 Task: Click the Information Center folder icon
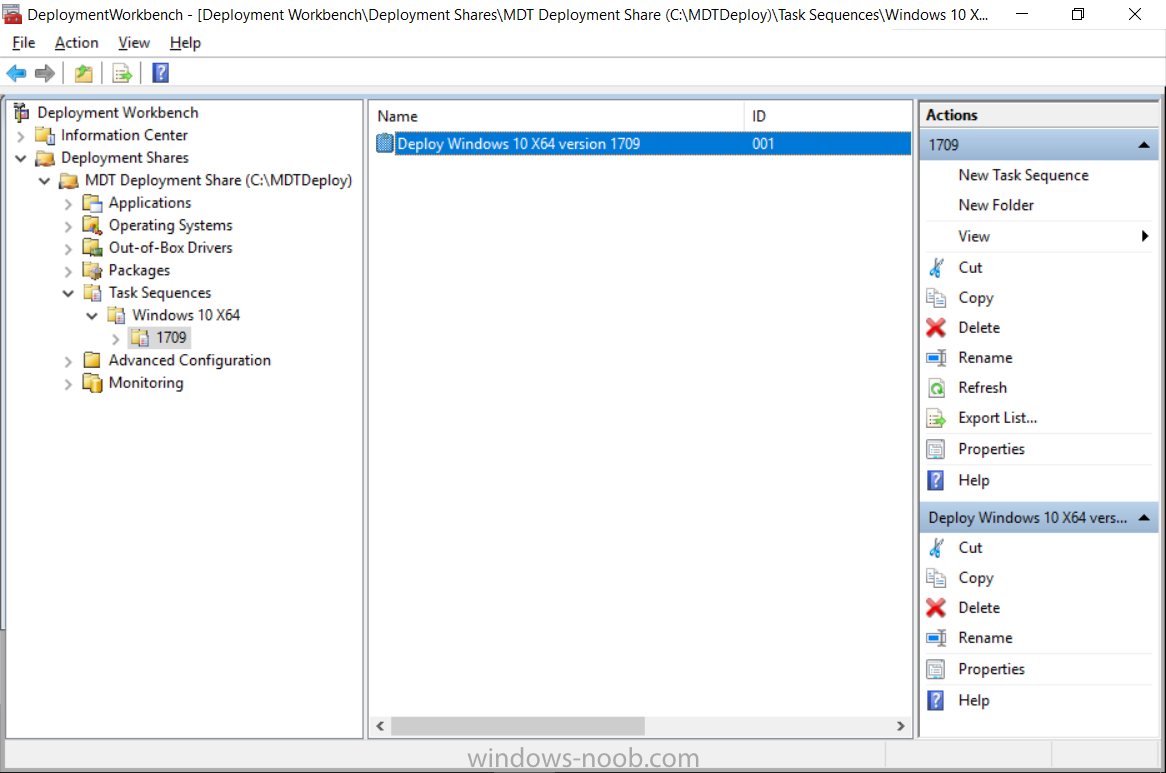45,135
